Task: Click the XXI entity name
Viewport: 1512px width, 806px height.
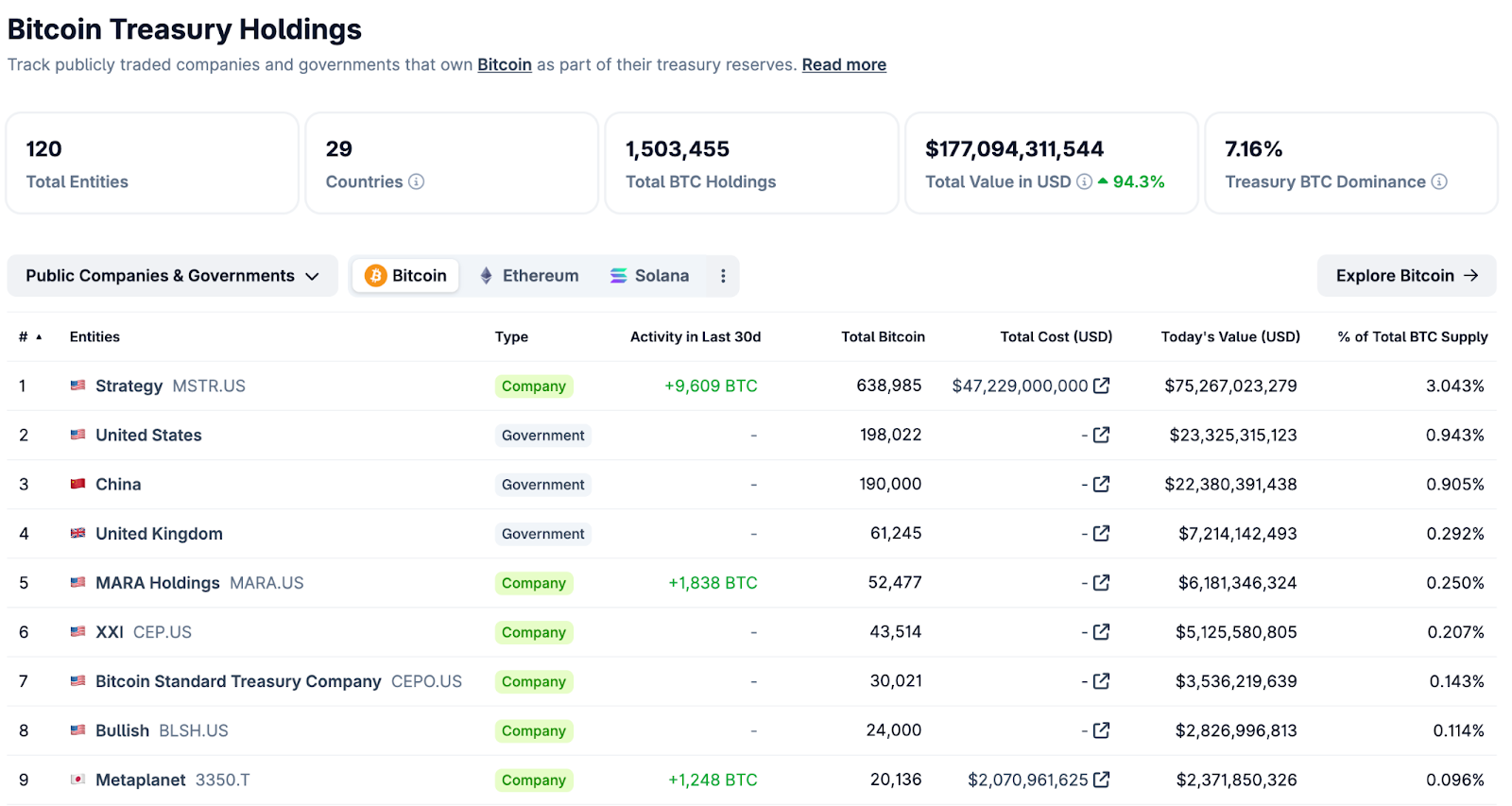Action: click(110, 632)
